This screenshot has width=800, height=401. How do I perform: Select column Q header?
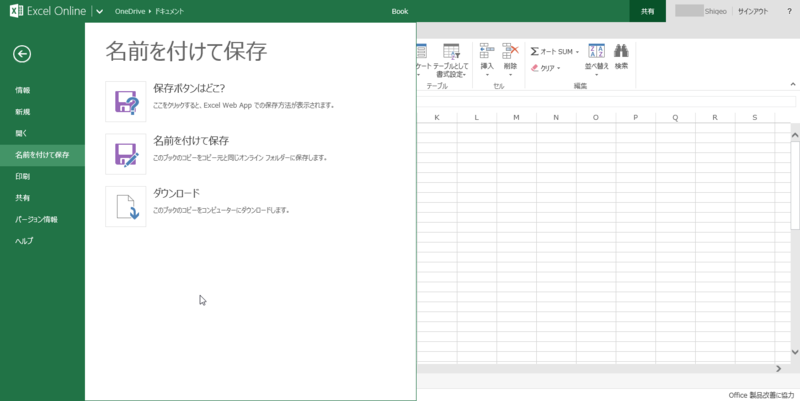point(675,117)
